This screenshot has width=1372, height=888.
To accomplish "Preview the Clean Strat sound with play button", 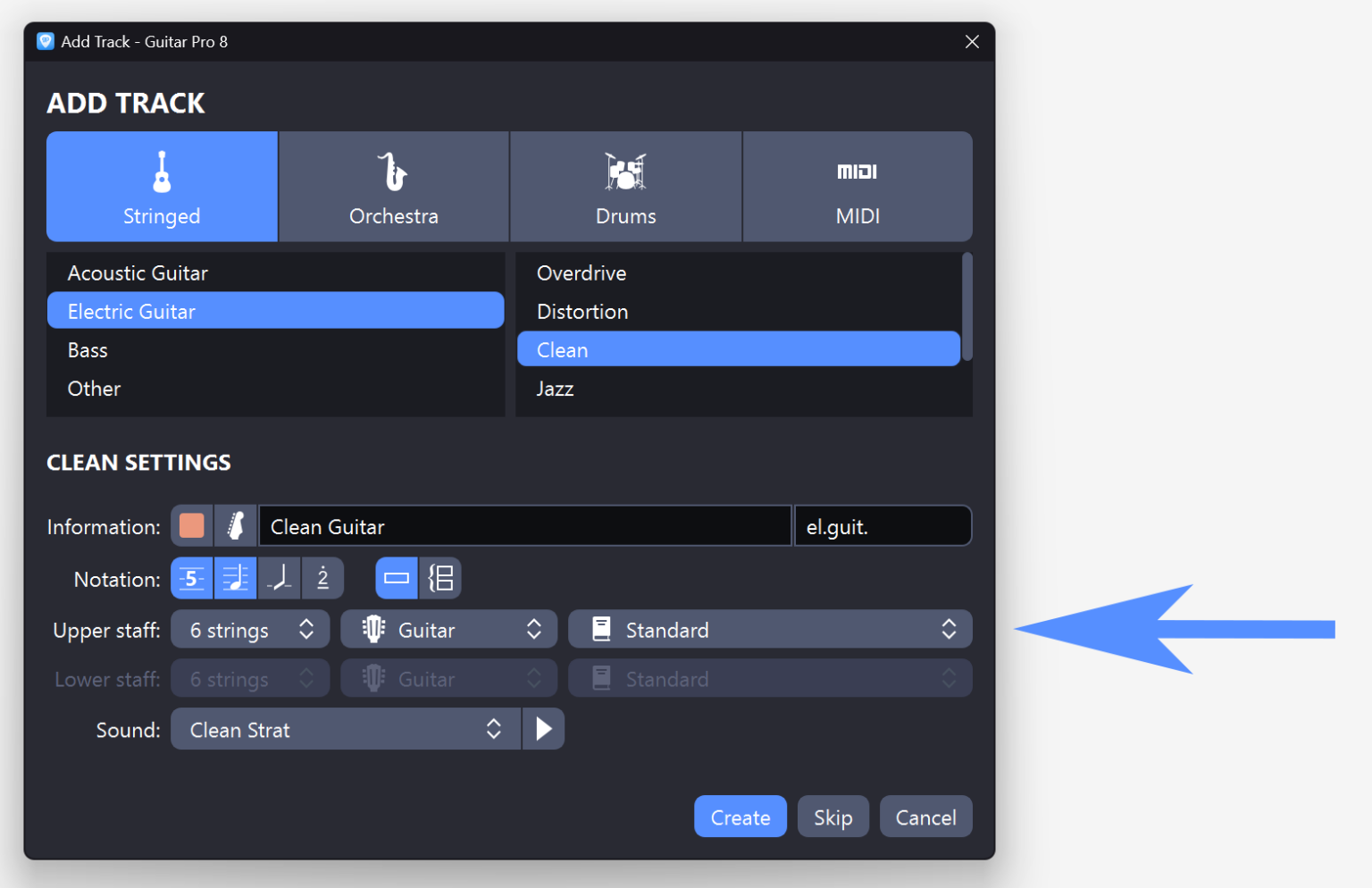I will (543, 729).
